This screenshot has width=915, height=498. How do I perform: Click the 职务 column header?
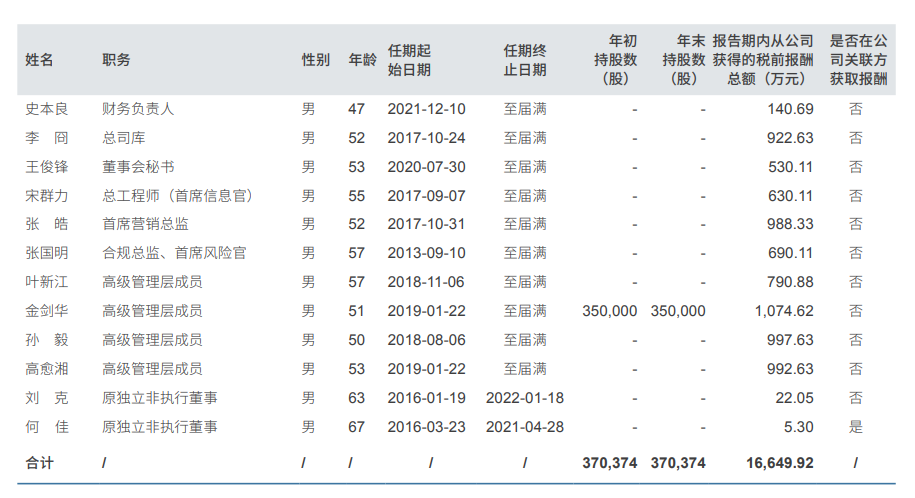coord(116,60)
